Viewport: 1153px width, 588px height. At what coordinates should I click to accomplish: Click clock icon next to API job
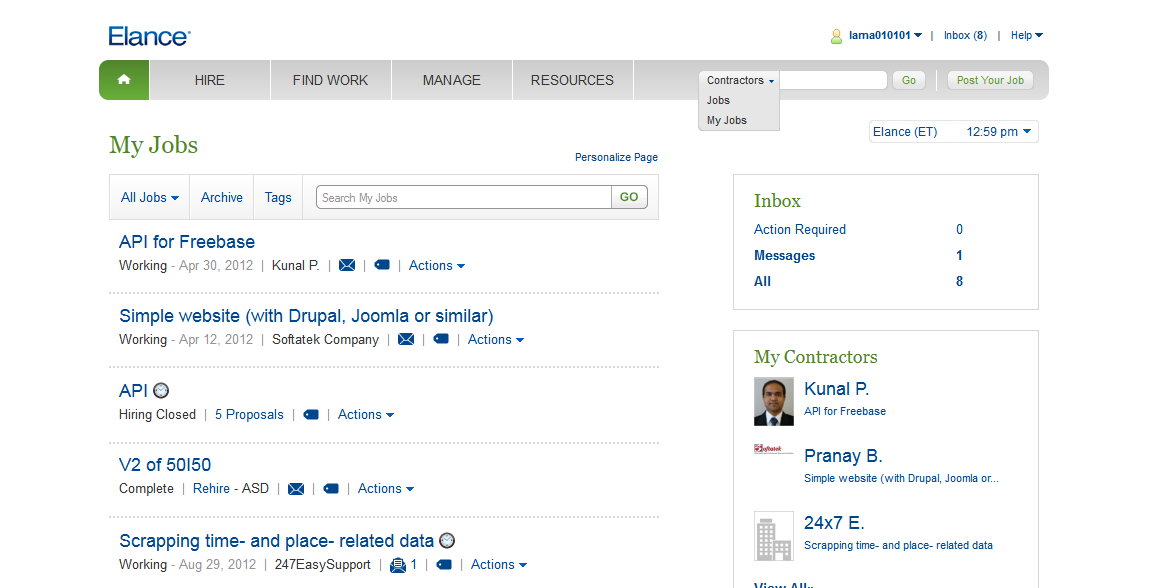coord(161,391)
